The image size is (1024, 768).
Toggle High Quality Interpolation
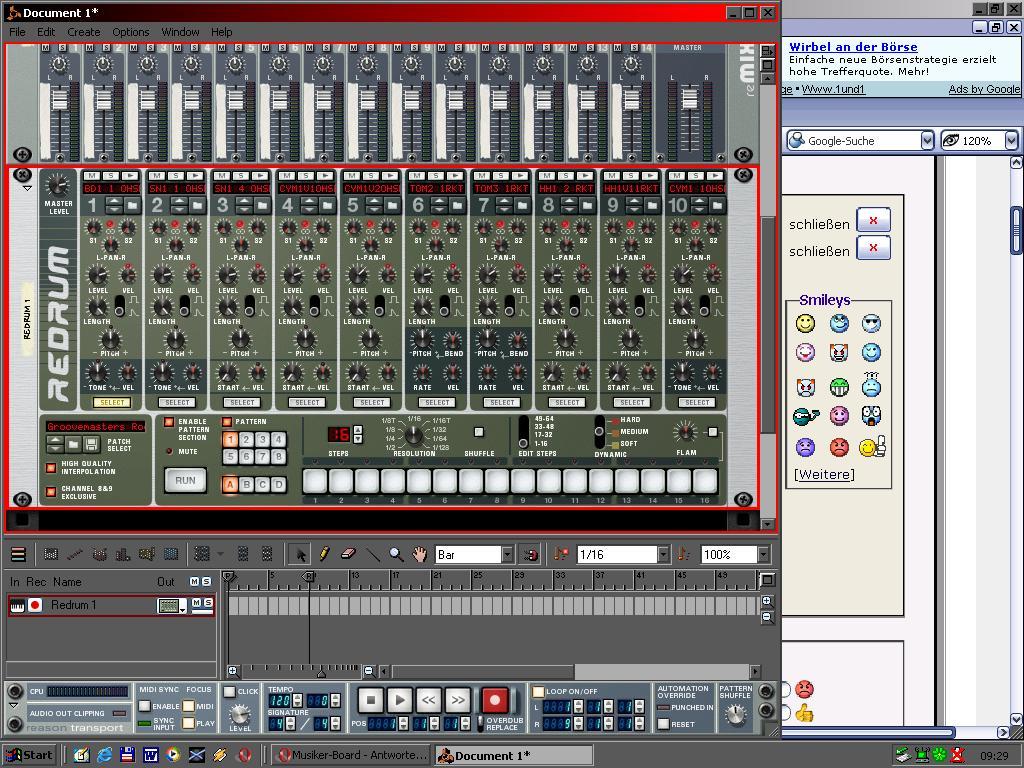coord(51,468)
